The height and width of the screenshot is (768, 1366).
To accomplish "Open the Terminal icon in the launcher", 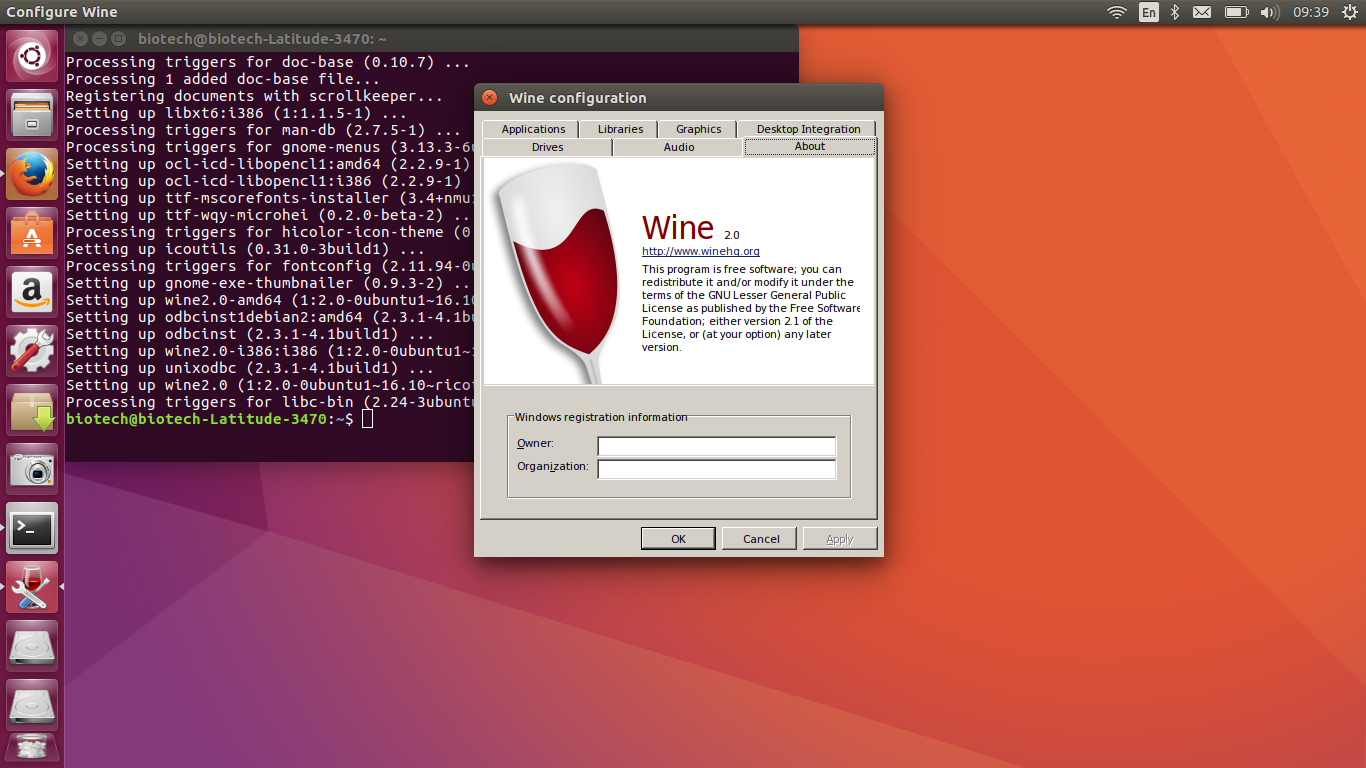I will (x=32, y=528).
